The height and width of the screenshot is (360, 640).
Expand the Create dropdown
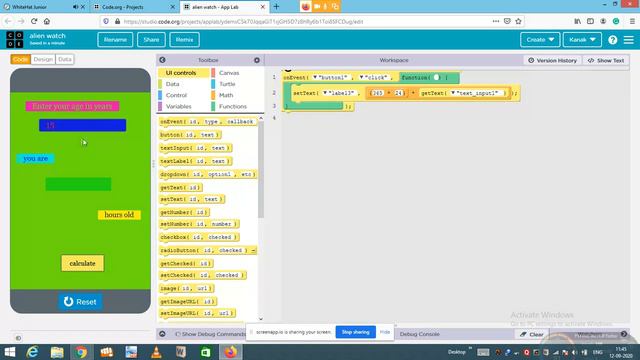click(x=540, y=40)
